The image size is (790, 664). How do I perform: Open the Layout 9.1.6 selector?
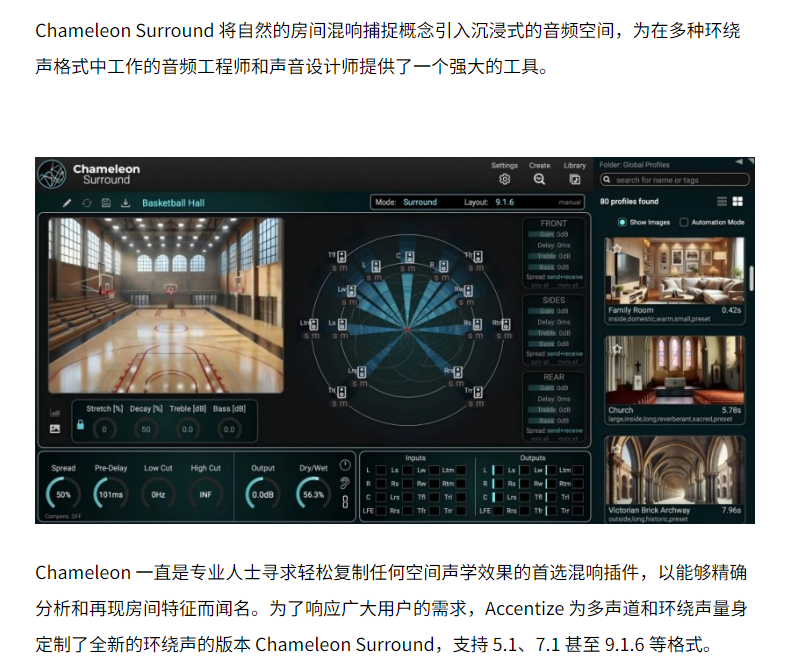(489, 202)
